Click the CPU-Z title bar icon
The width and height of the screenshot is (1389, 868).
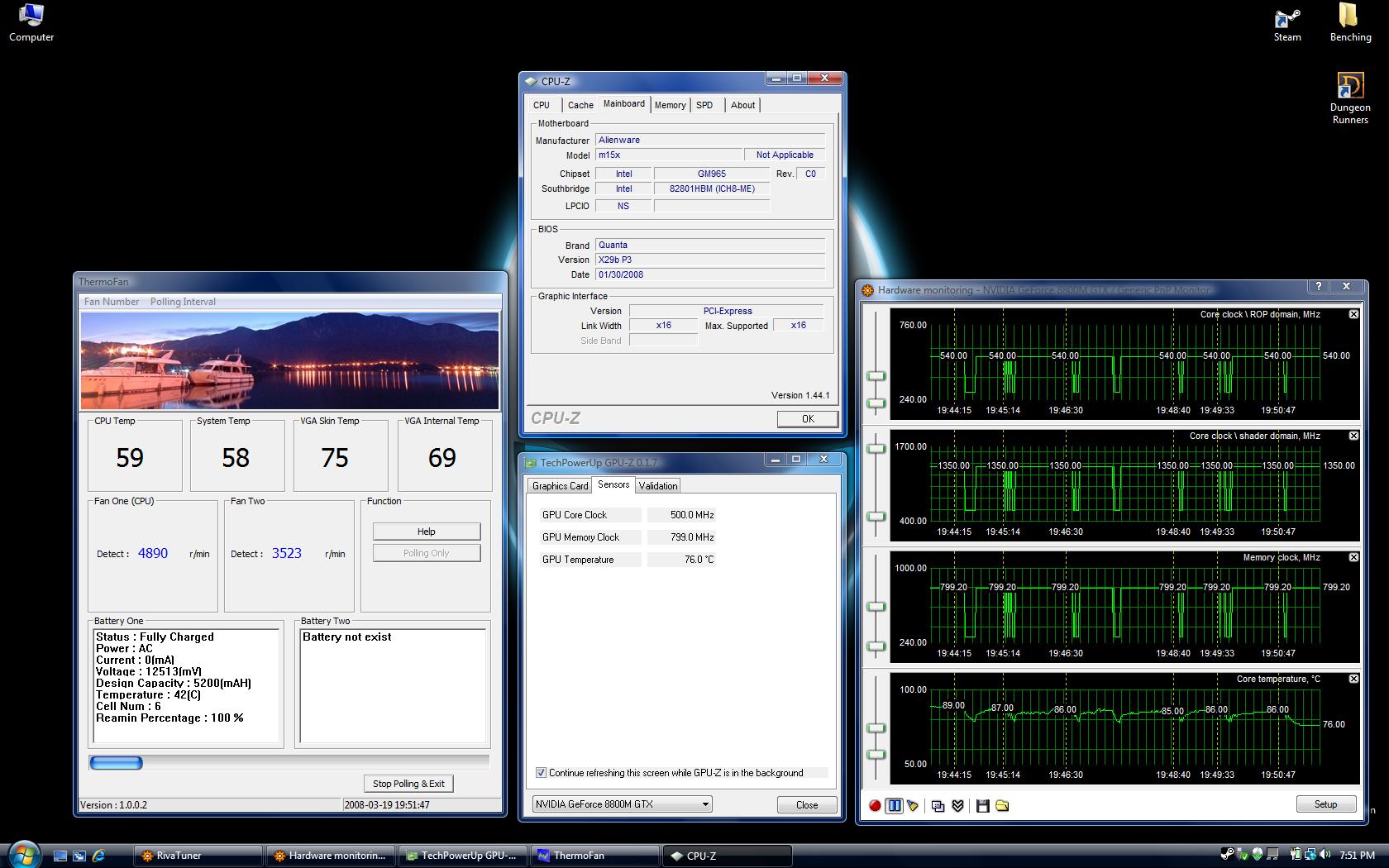[x=531, y=81]
